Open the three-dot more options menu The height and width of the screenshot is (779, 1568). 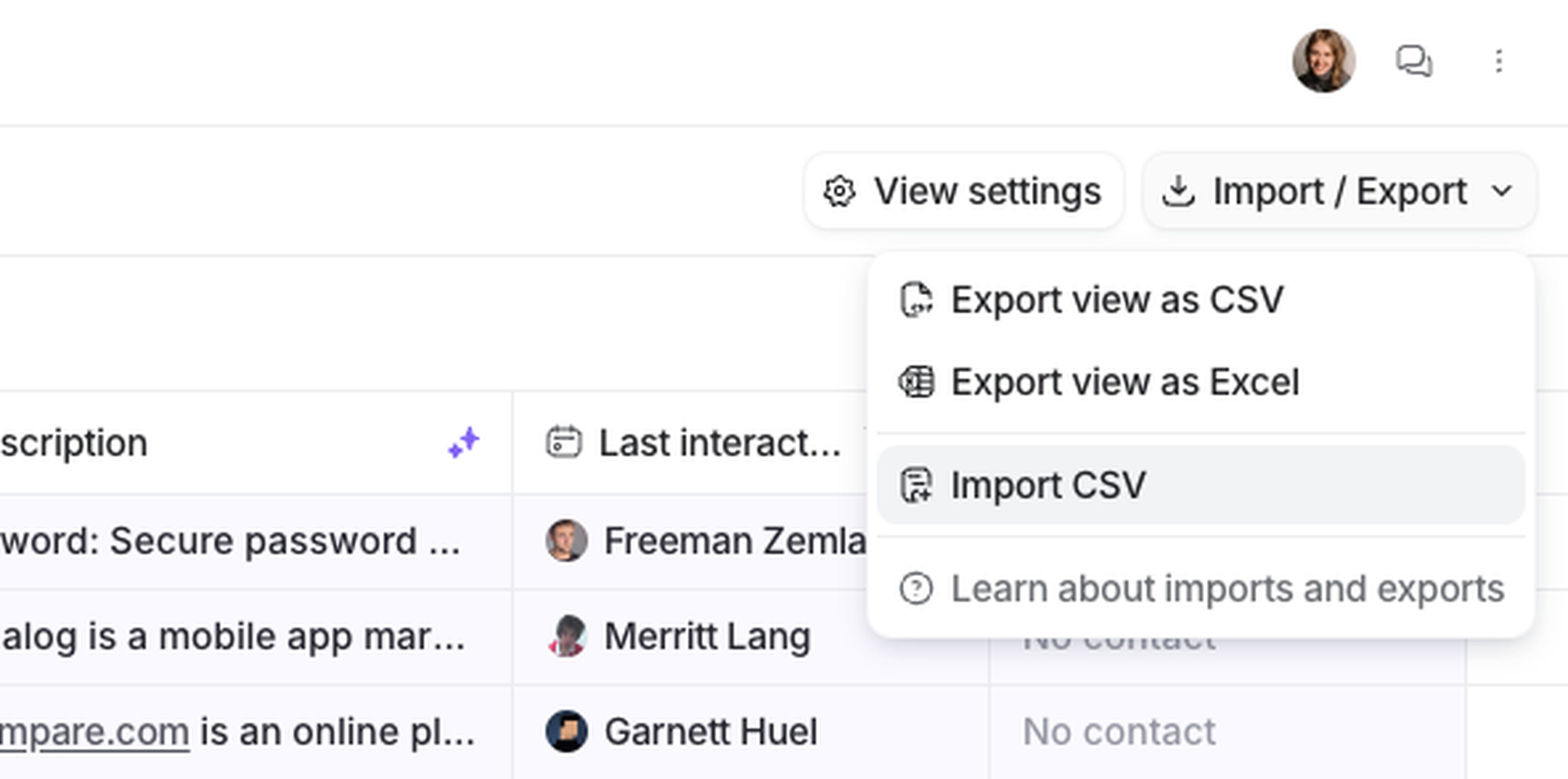coord(1499,61)
